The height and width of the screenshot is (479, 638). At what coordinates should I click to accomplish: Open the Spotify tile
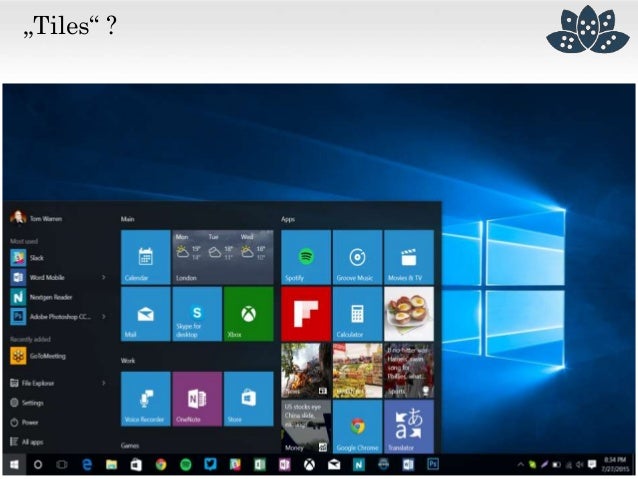(x=306, y=257)
